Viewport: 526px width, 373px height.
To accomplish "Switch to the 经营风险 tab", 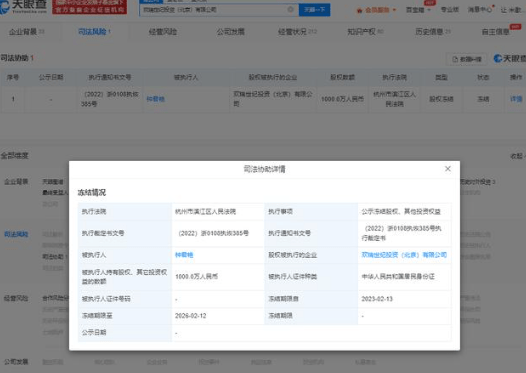I will (x=163, y=32).
